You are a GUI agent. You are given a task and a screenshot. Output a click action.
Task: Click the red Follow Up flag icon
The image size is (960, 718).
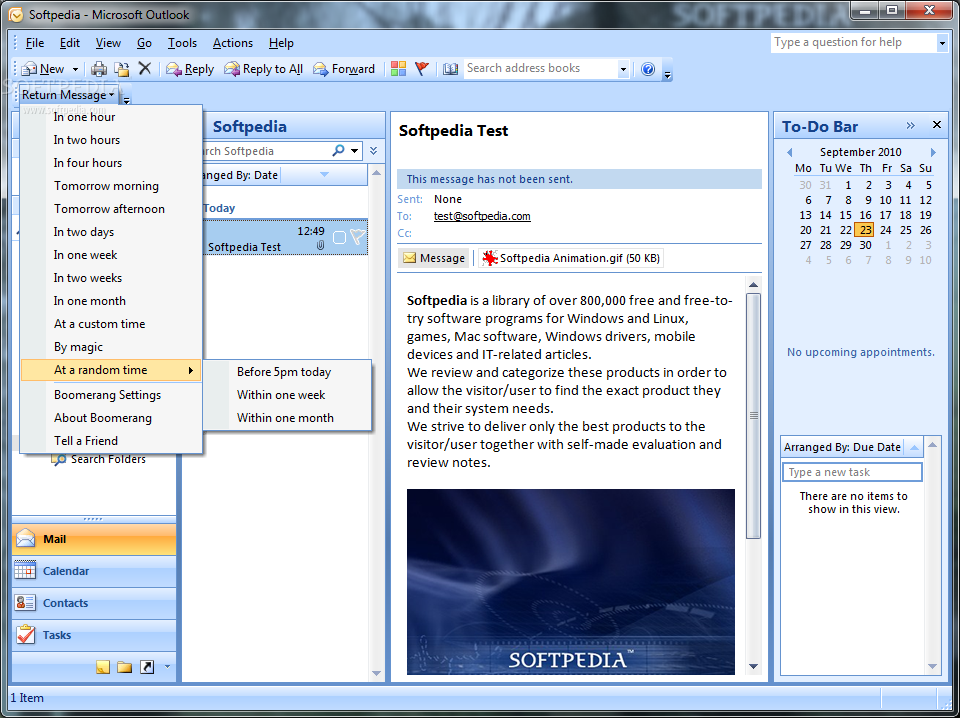click(422, 69)
